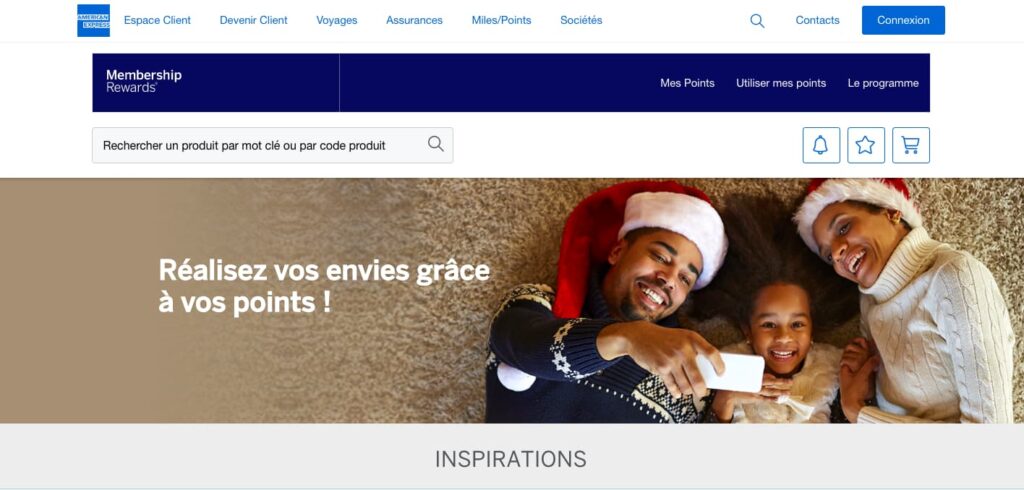Open the shopping cart icon
Screen dimensions: 1024x490
tap(911, 145)
